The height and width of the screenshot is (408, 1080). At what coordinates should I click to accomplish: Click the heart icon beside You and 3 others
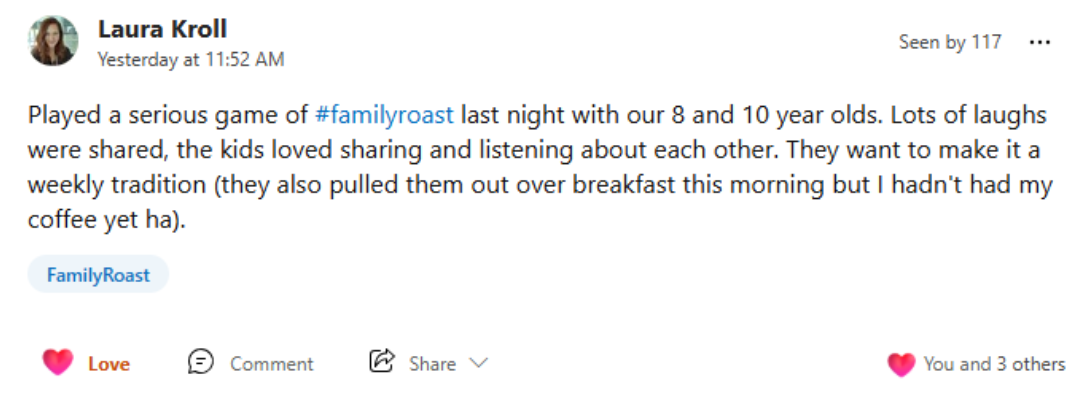901,364
